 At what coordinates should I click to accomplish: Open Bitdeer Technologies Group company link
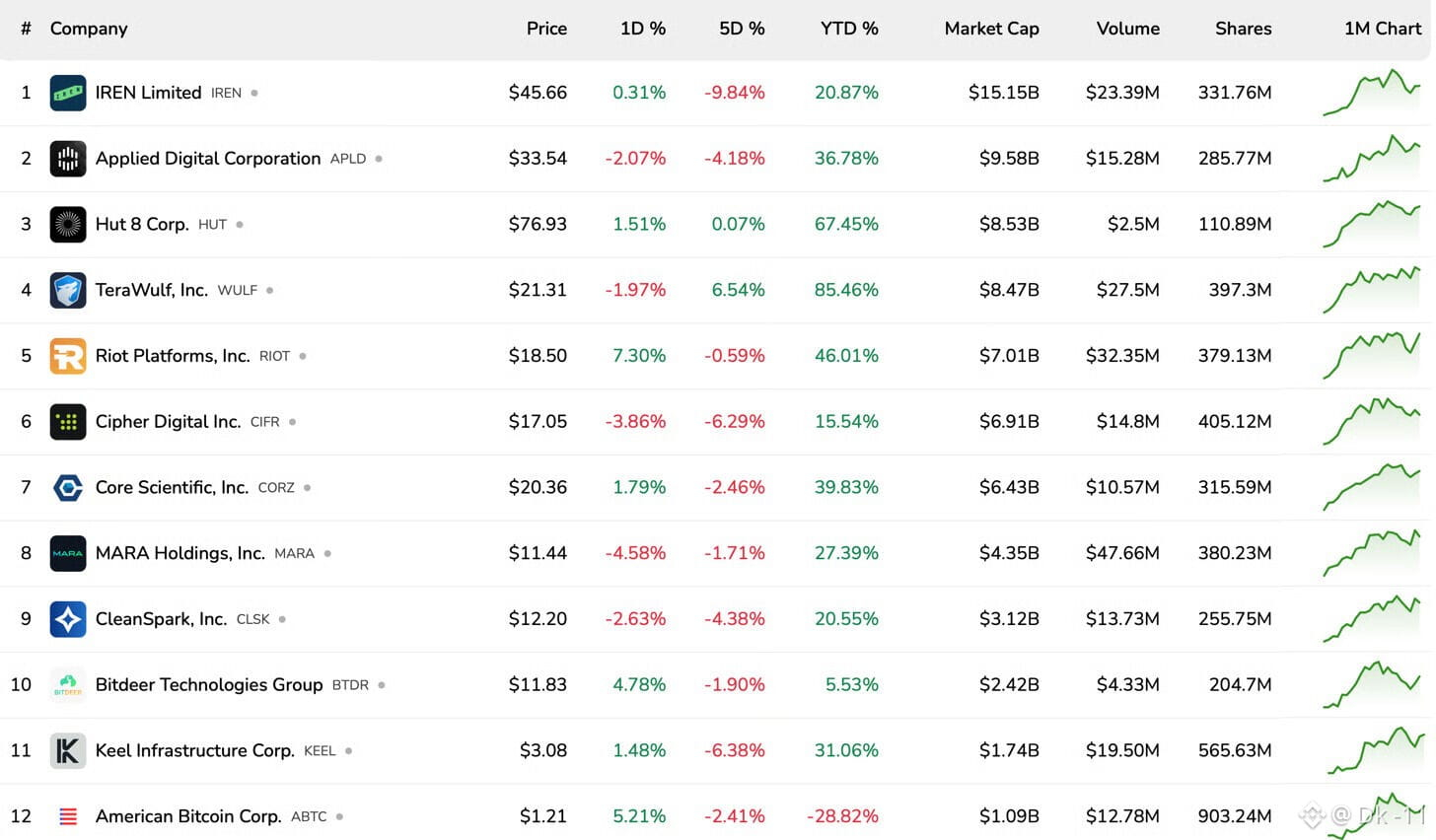point(209,684)
